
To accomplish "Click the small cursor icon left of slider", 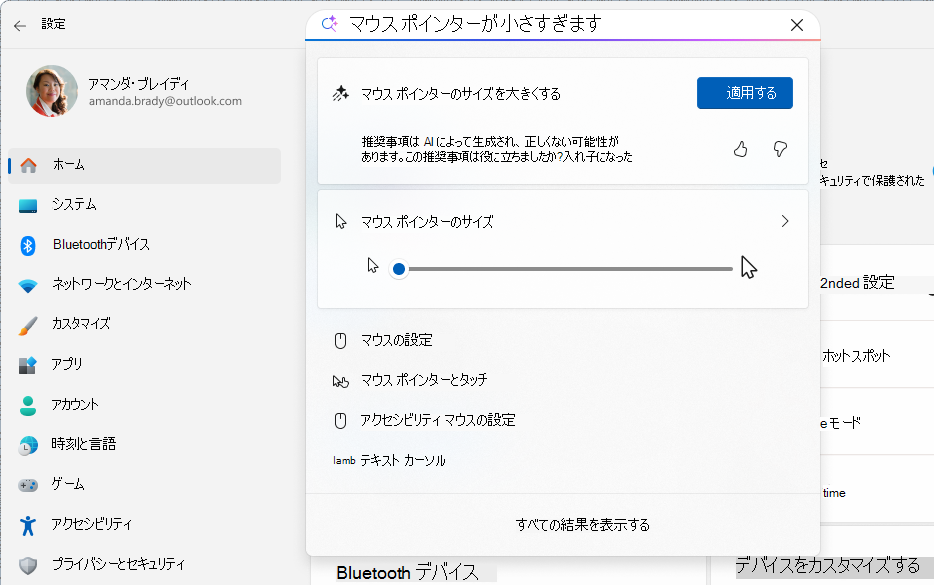I will 373,266.
